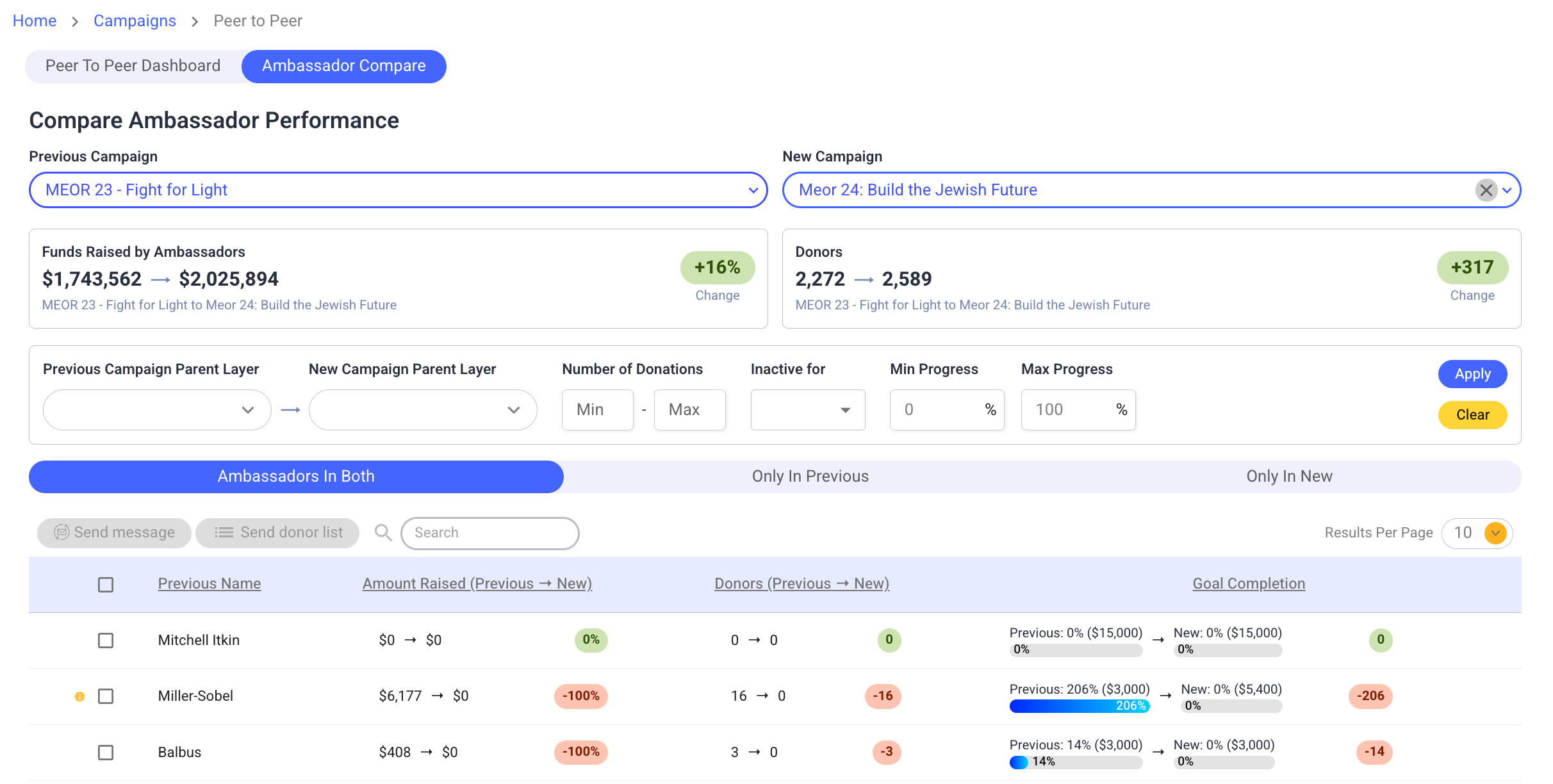1553x784 pixels.
Task: Click orange Results Per Page chevron
Action: pyautogui.click(x=1495, y=533)
